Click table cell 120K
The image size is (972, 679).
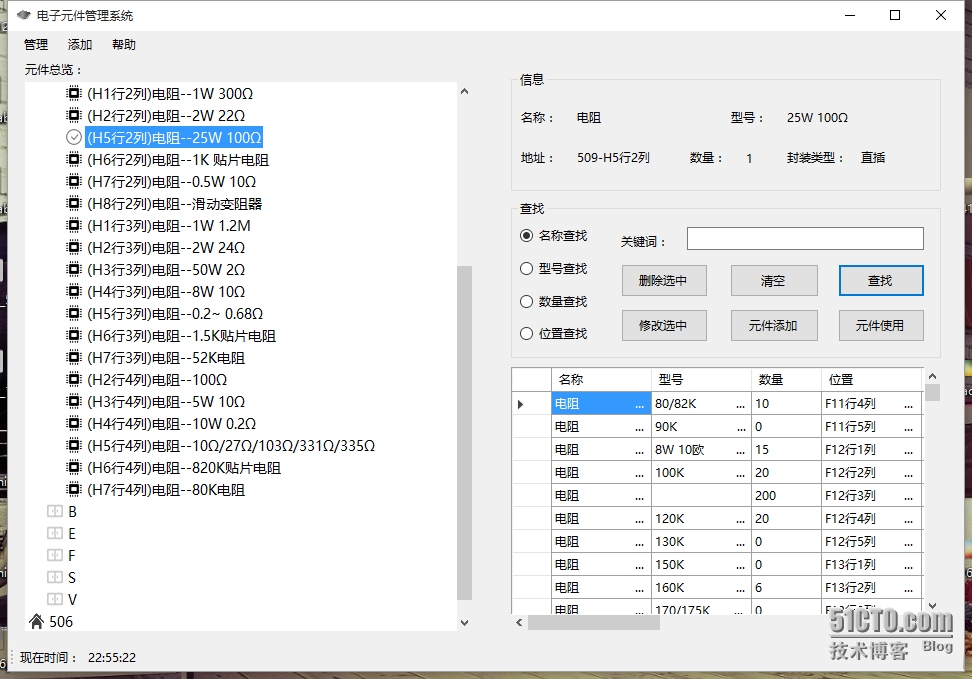pos(701,518)
